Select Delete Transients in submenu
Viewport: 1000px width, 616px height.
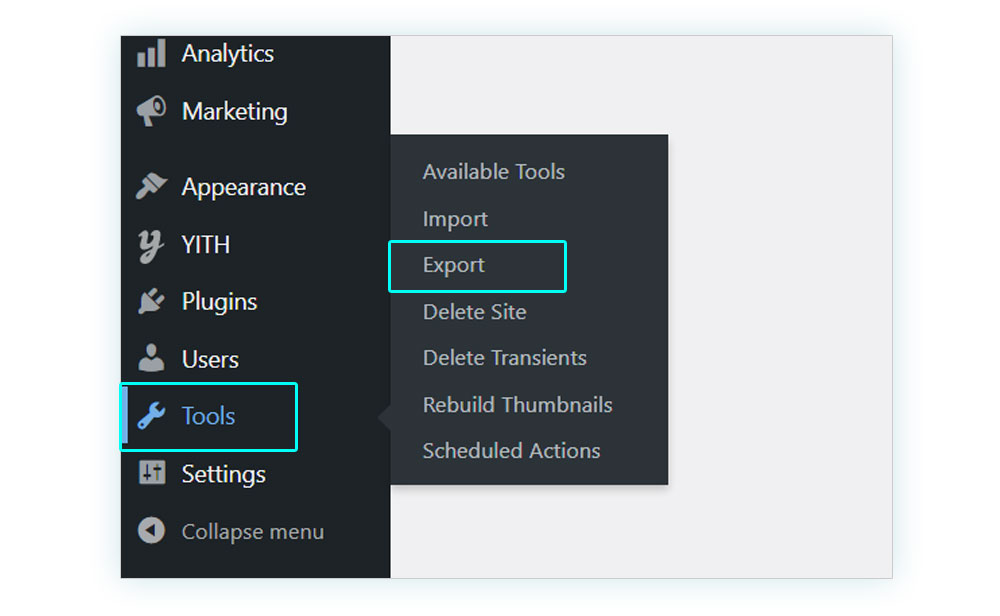(504, 358)
